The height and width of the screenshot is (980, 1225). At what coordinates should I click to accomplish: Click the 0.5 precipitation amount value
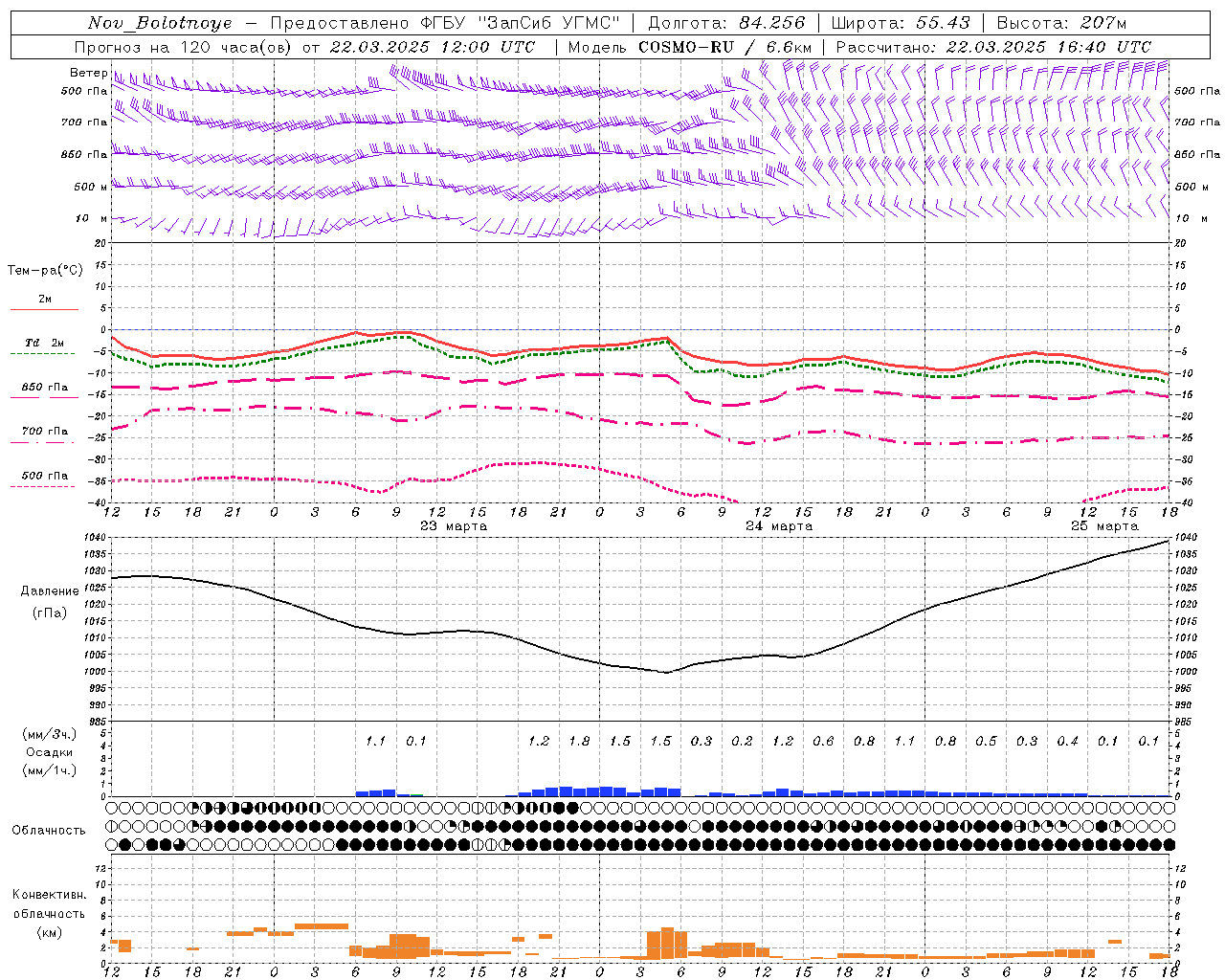[x=986, y=741]
